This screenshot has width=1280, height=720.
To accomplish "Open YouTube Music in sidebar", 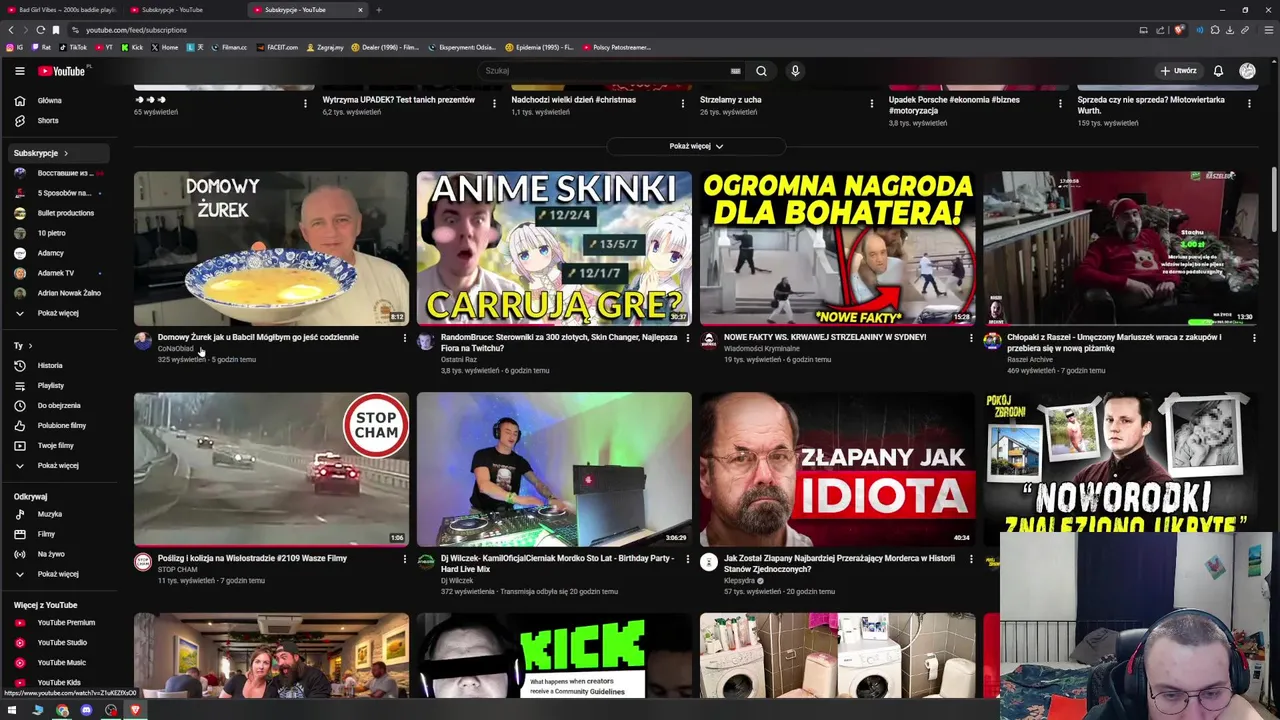I will pos(60,662).
